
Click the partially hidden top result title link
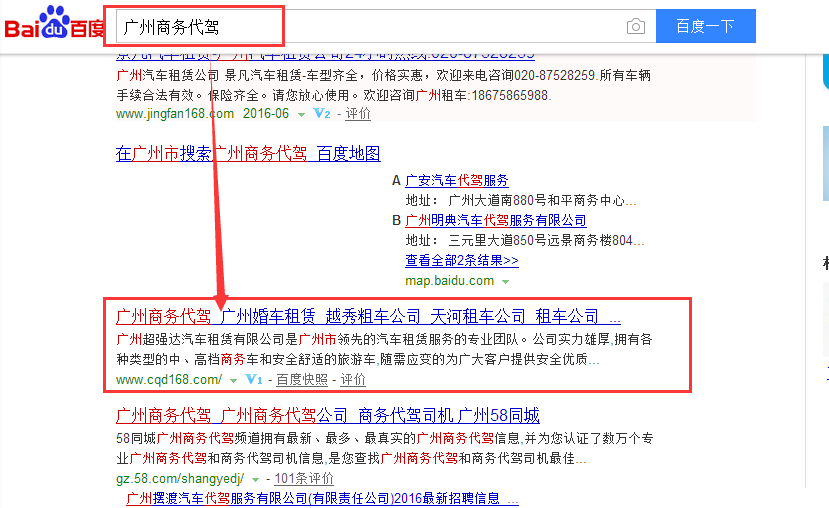click(325, 56)
